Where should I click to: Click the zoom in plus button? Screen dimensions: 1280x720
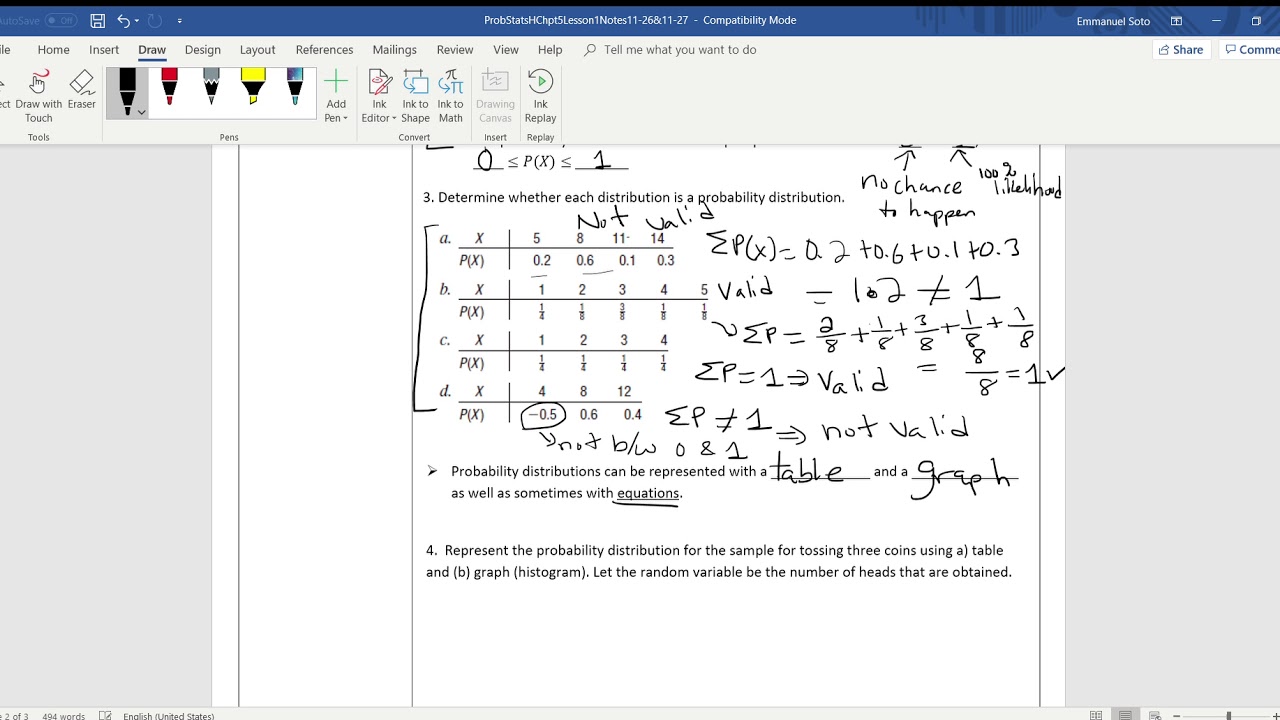coord(1277,715)
